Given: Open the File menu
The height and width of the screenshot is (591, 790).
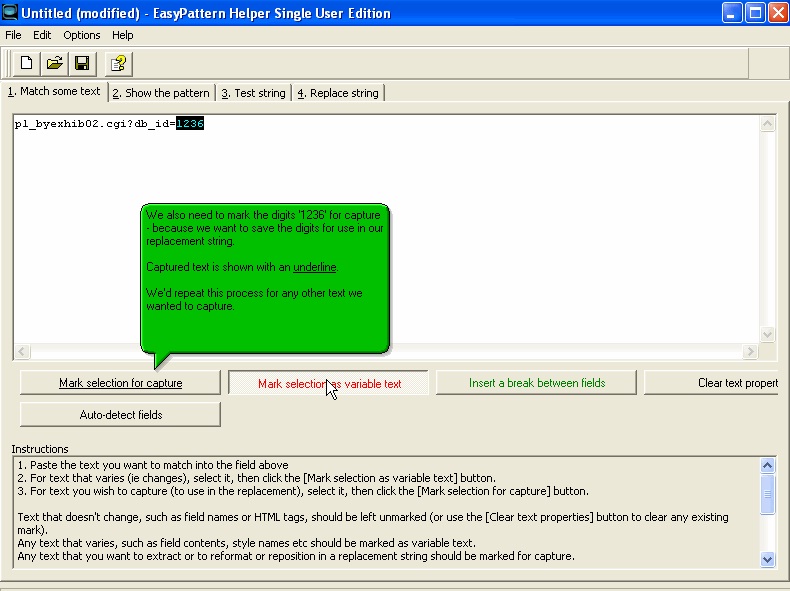Looking at the screenshot, I should coord(13,35).
